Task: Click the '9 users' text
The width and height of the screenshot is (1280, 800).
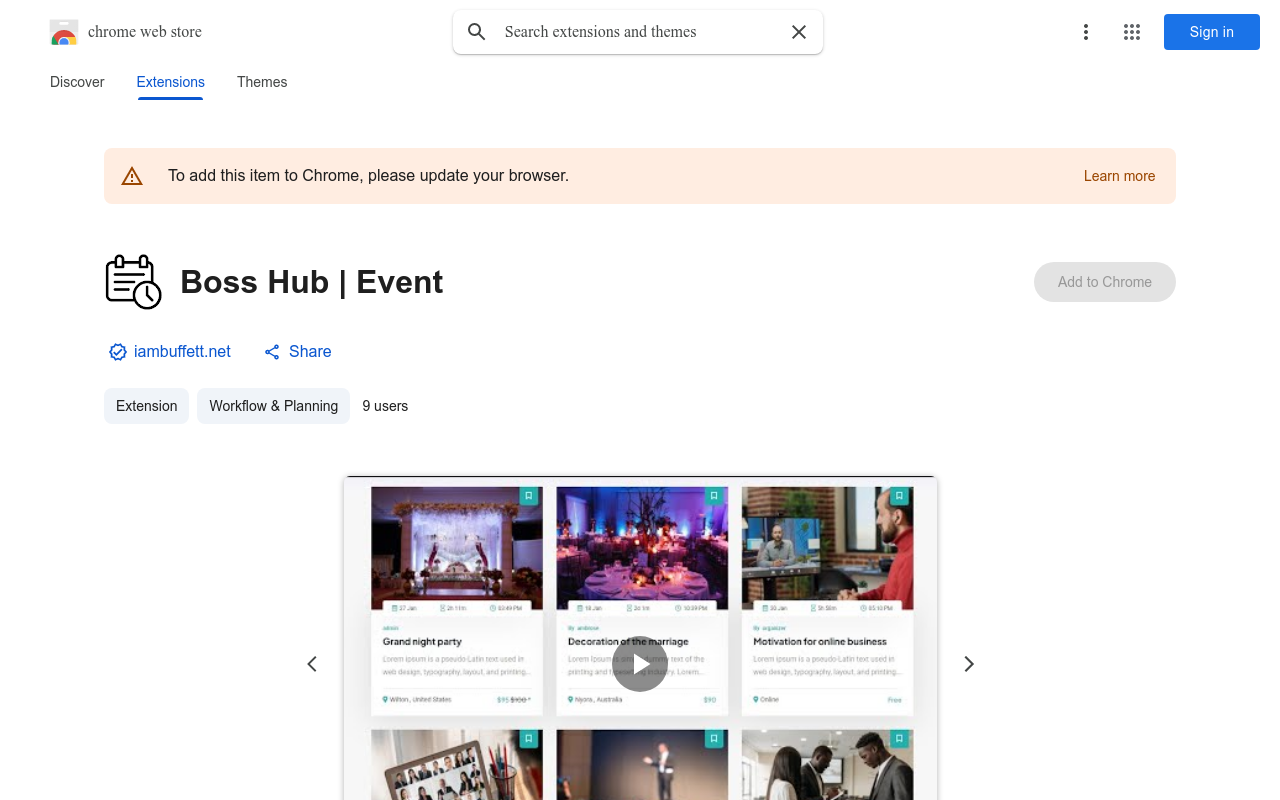Action: [385, 406]
